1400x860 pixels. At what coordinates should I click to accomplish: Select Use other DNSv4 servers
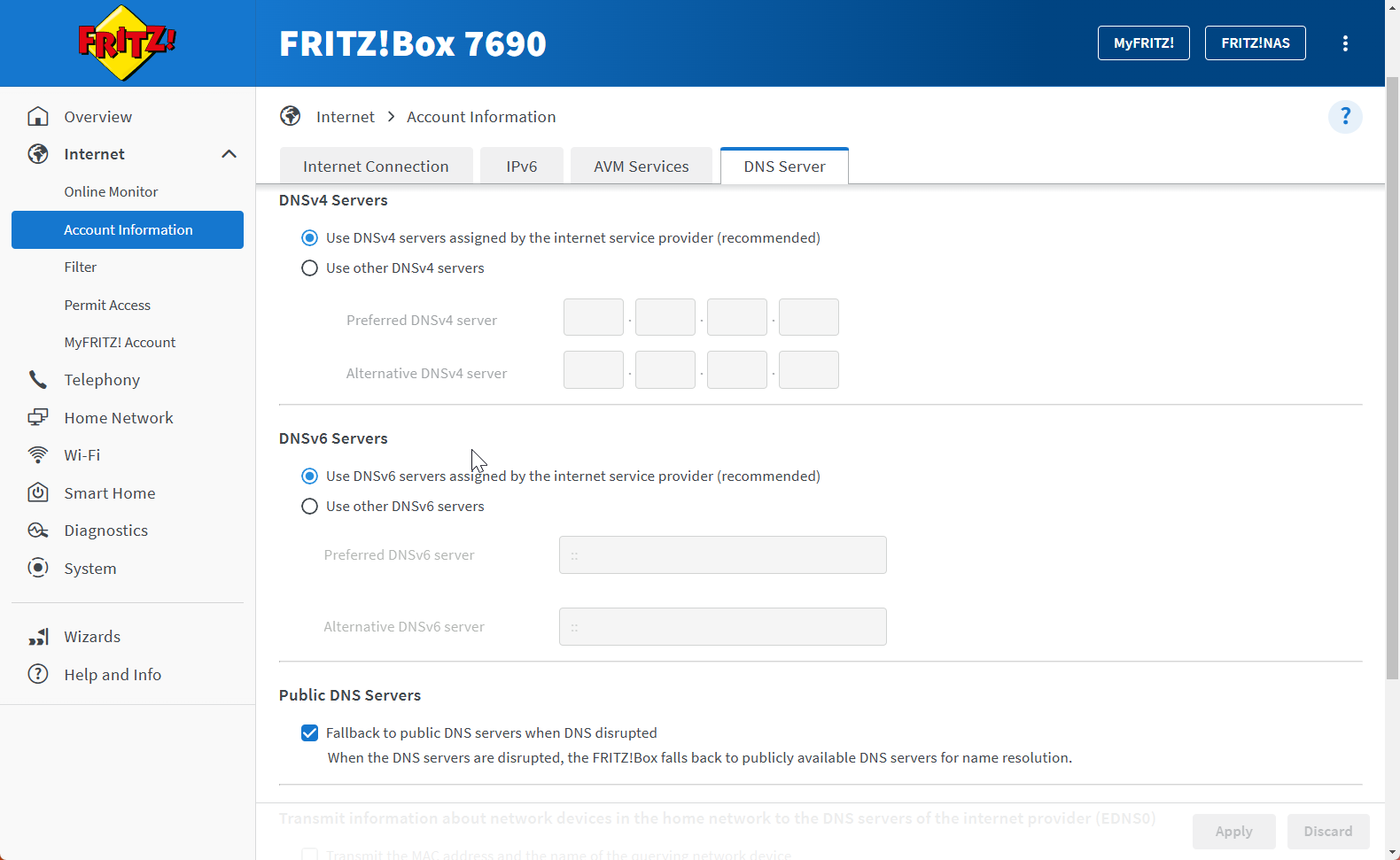click(309, 268)
